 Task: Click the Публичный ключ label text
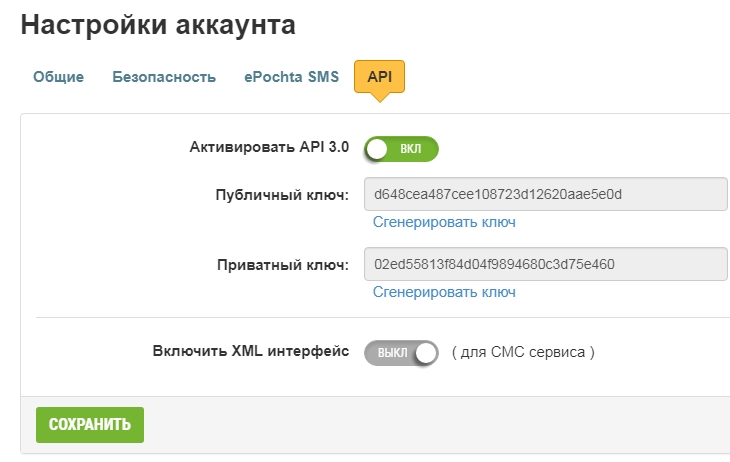click(x=281, y=195)
